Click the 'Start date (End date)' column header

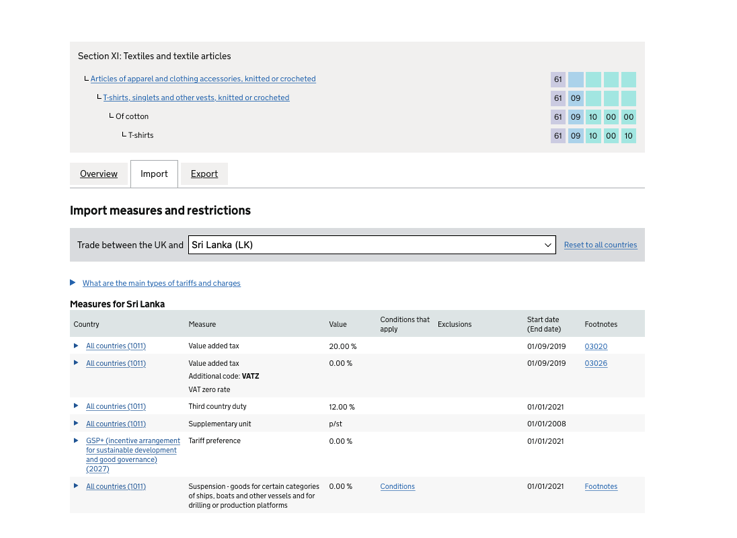(x=544, y=324)
